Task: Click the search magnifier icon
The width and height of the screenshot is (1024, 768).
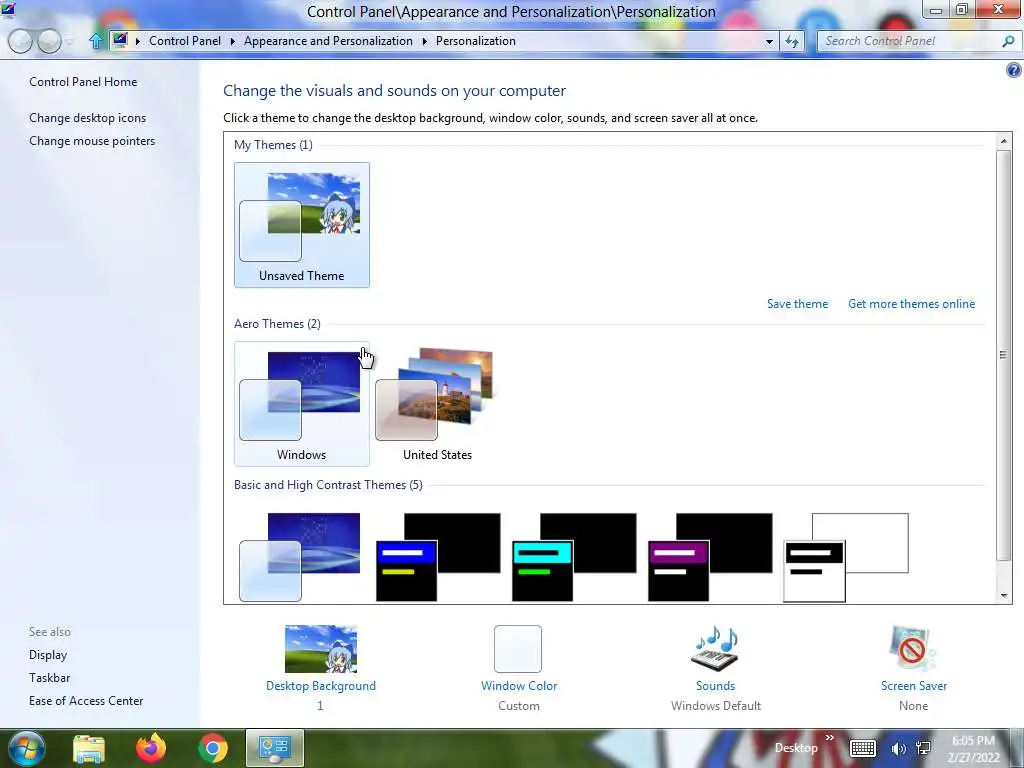Action: click(x=1008, y=41)
